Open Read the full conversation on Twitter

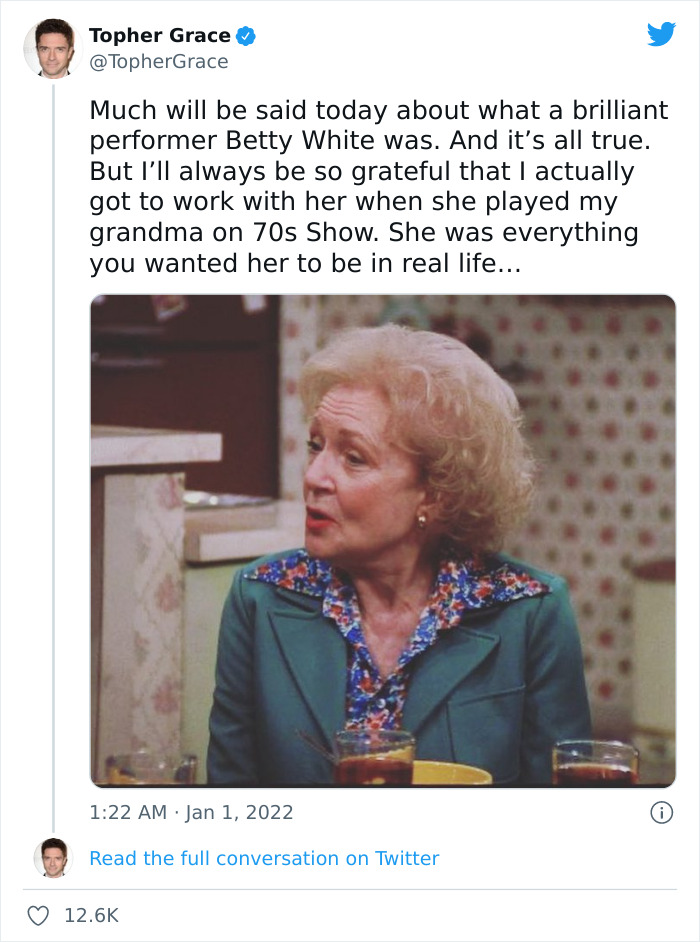265,858
